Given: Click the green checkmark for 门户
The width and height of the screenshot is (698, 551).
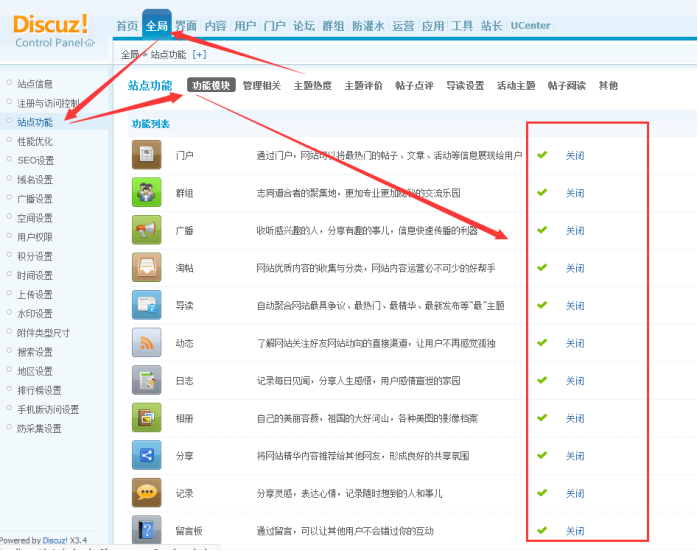Looking at the screenshot, I should (542, 155).
